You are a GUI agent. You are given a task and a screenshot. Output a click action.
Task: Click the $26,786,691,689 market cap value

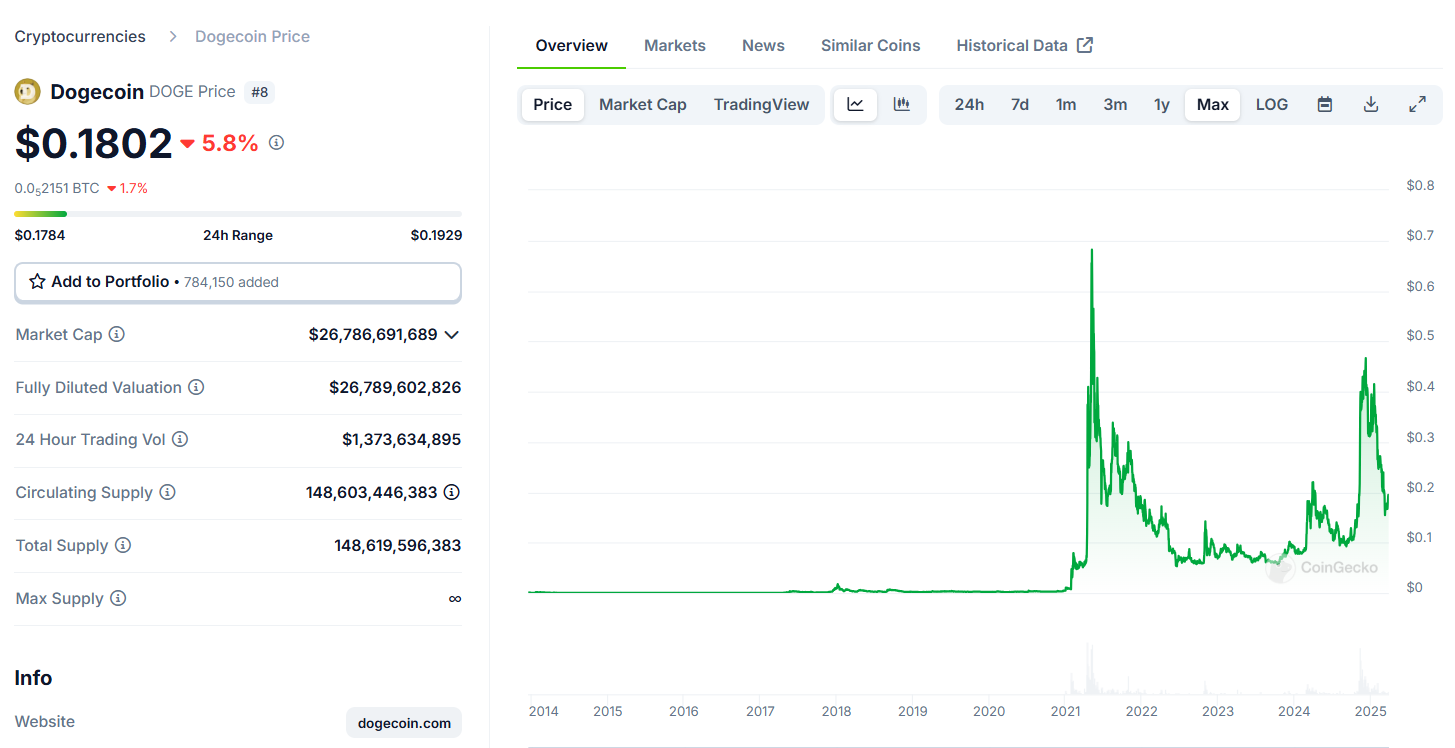point(373,334)
